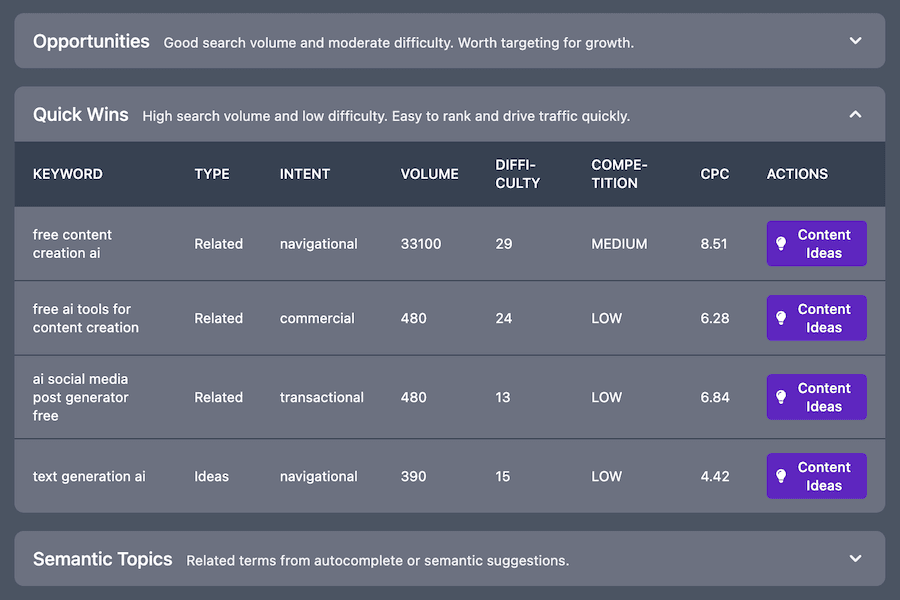The width and height of the screenshot is (900, 600).
Task: Click the lightbulb icon for "text generation ai"
Action: (781, 476)
